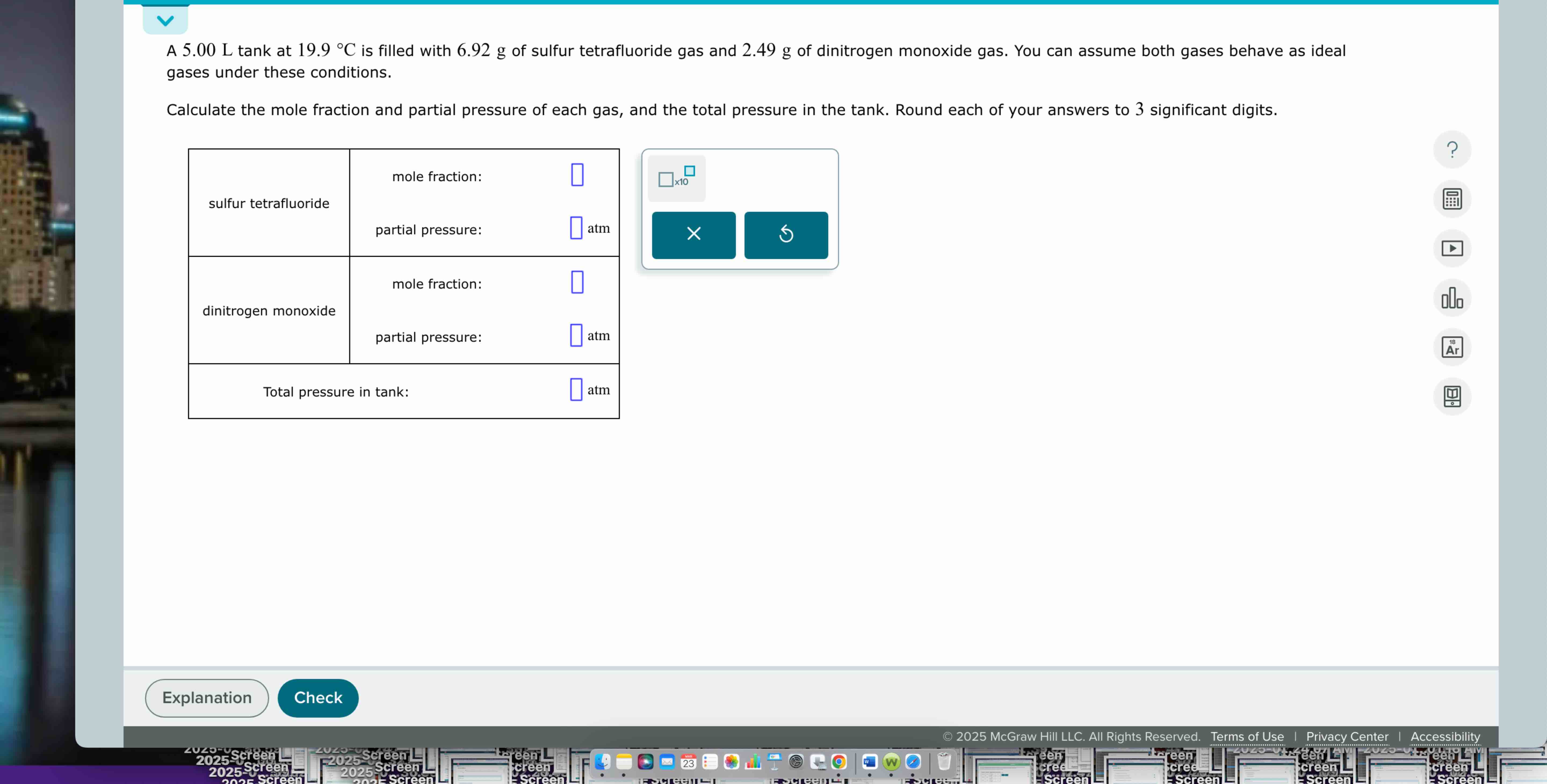
Task: Open the Privacy Center link
Action: (1346, 736)
